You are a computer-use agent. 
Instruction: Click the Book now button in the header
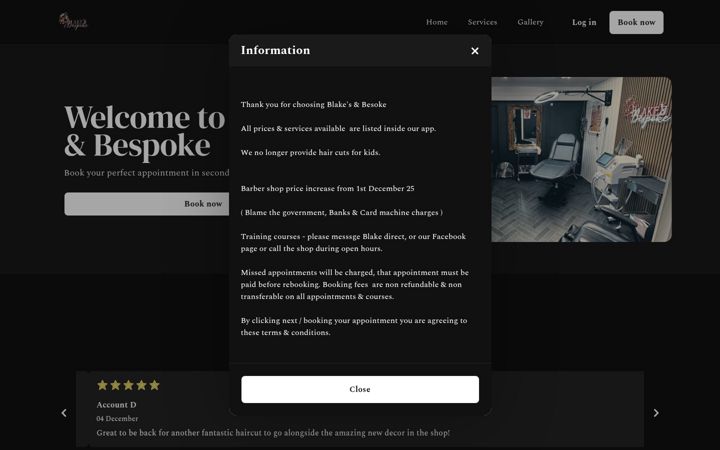point(636,22)
